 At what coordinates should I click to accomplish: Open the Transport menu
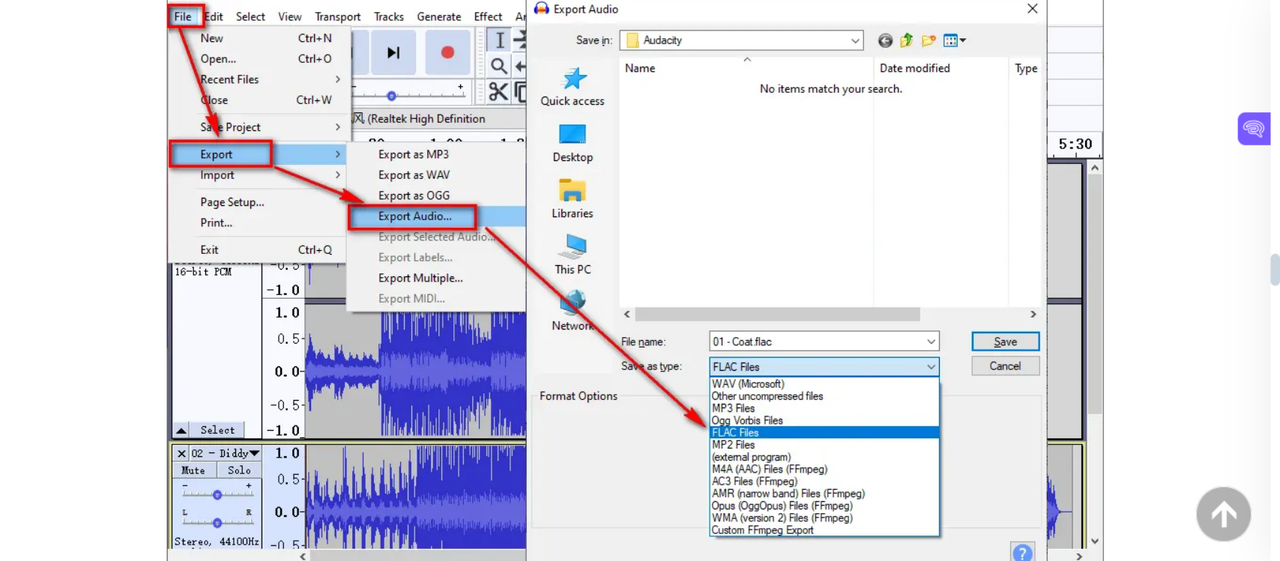(x=338, y=16)
